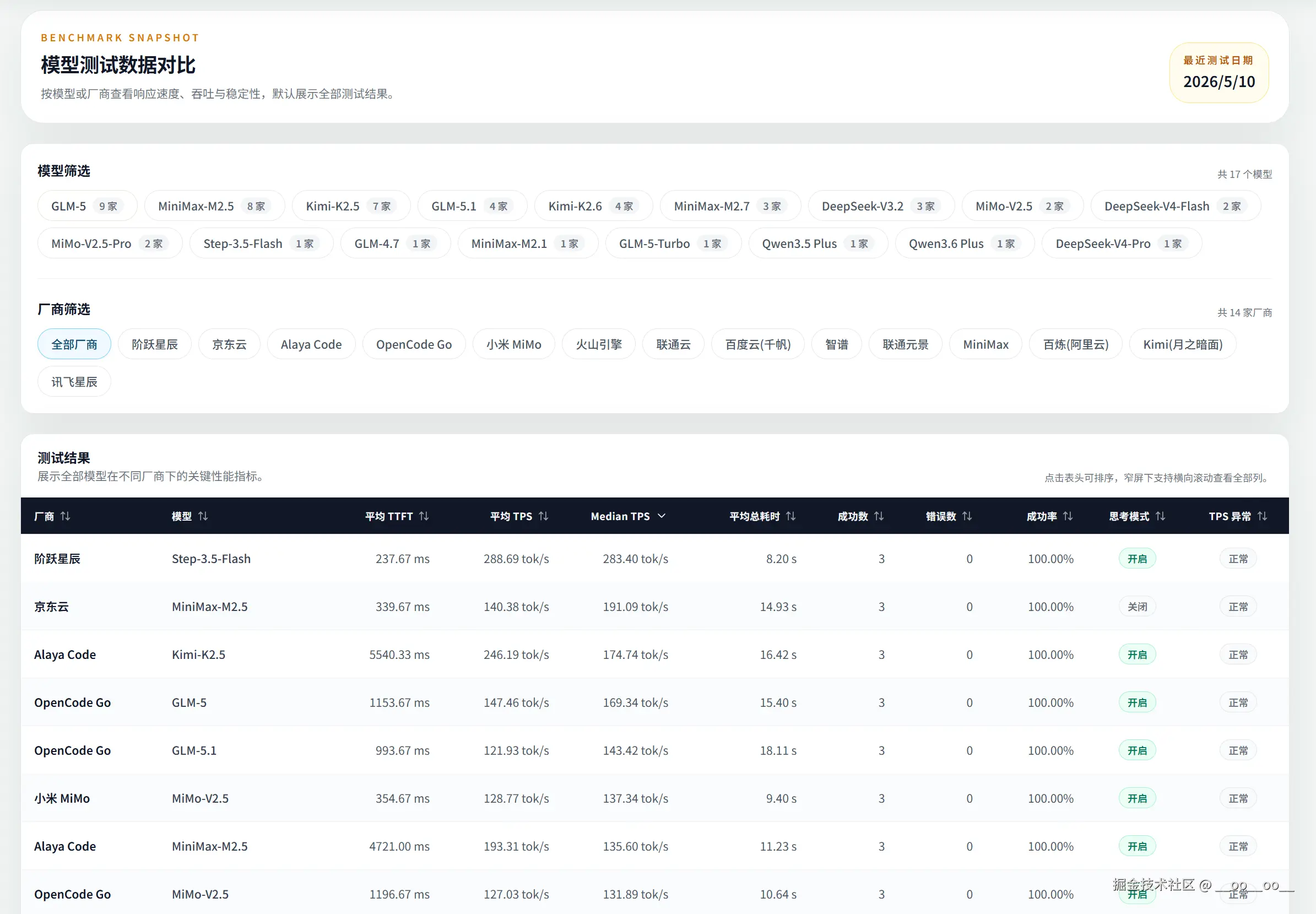
Task: Click the chevron next to Median TPS header
Action: pos(662,516)
